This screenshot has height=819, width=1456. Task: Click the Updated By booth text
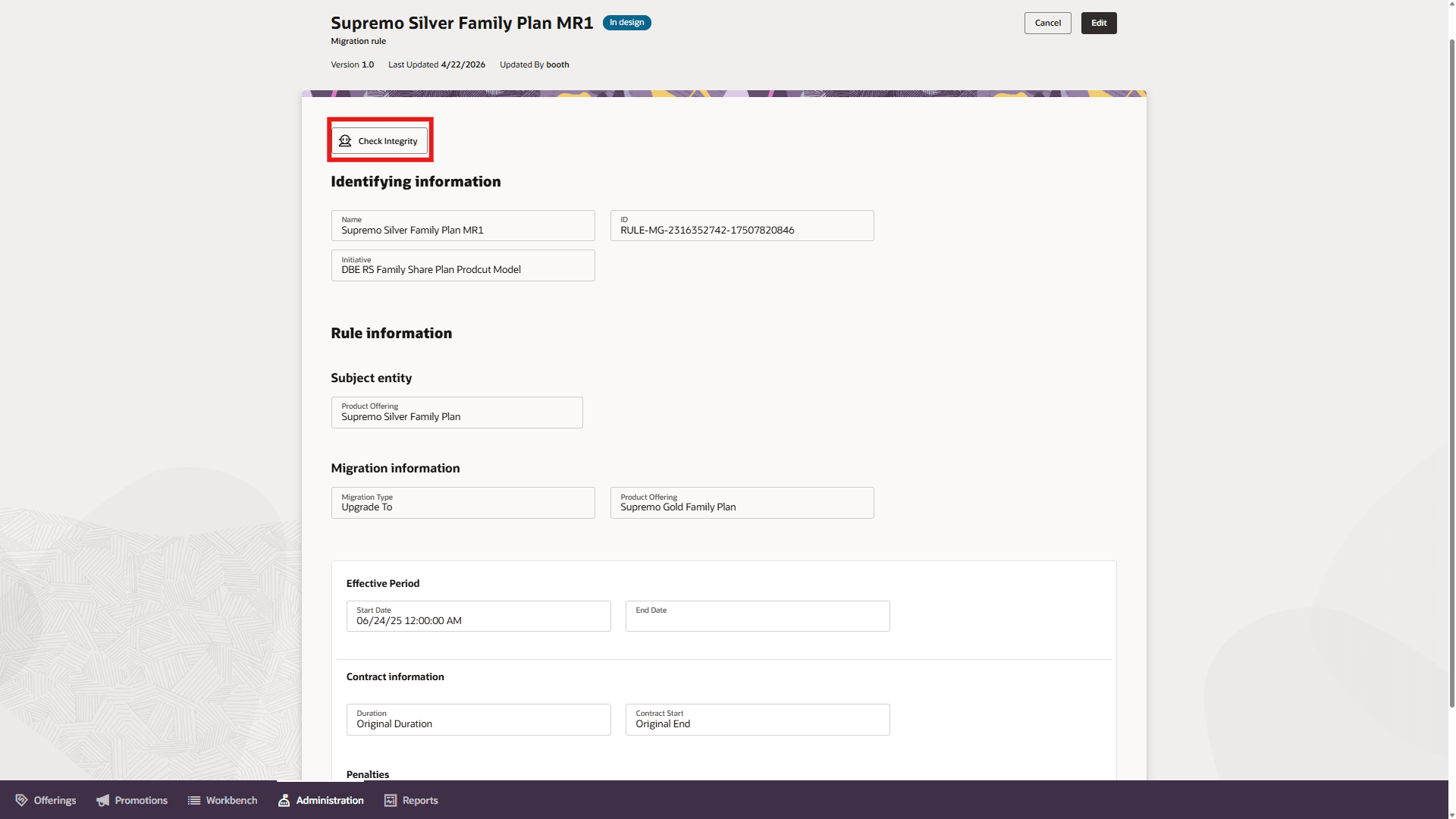pos(535,64)
